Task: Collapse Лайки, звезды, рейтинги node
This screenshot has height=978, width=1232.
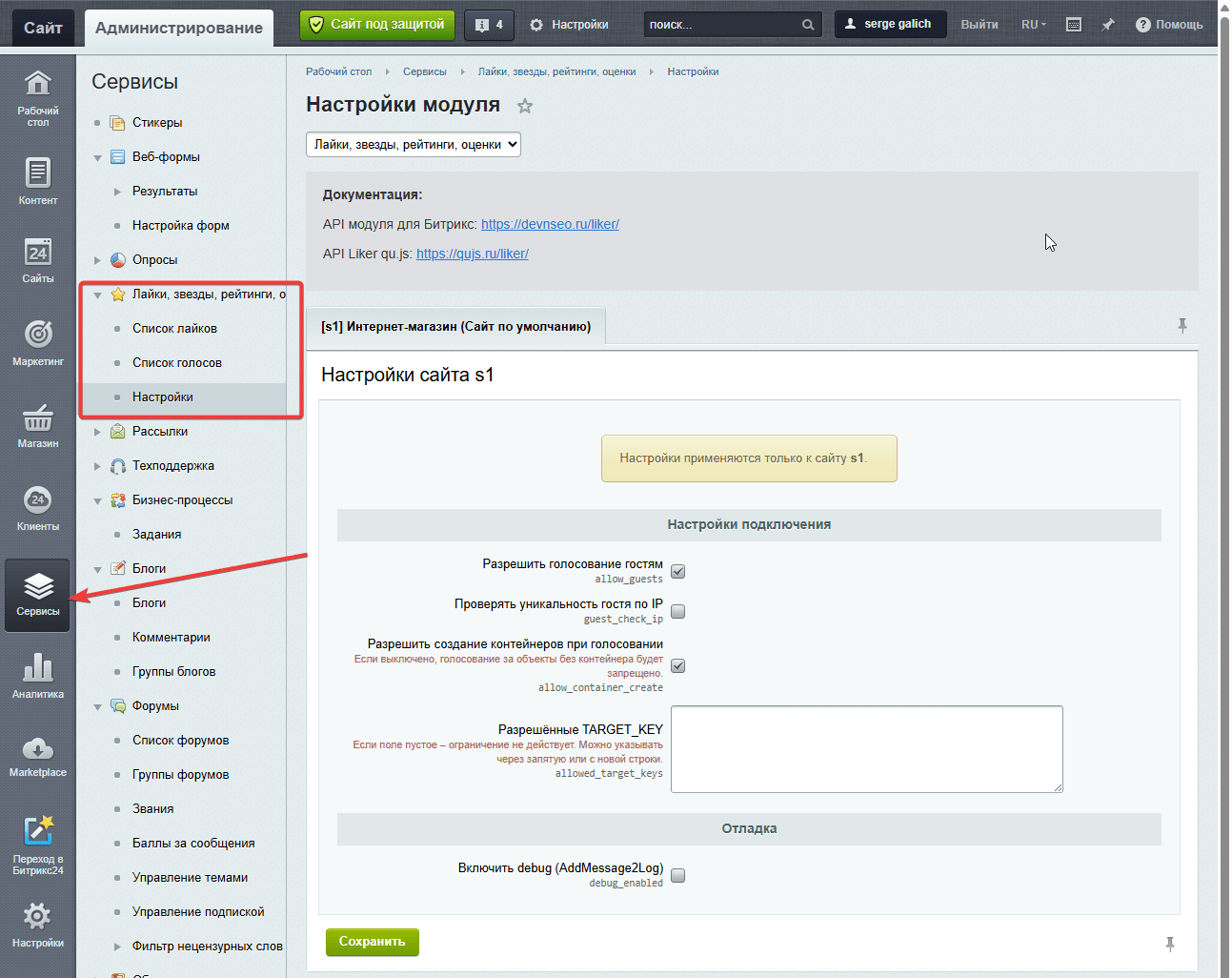Action: pos(97,295)
